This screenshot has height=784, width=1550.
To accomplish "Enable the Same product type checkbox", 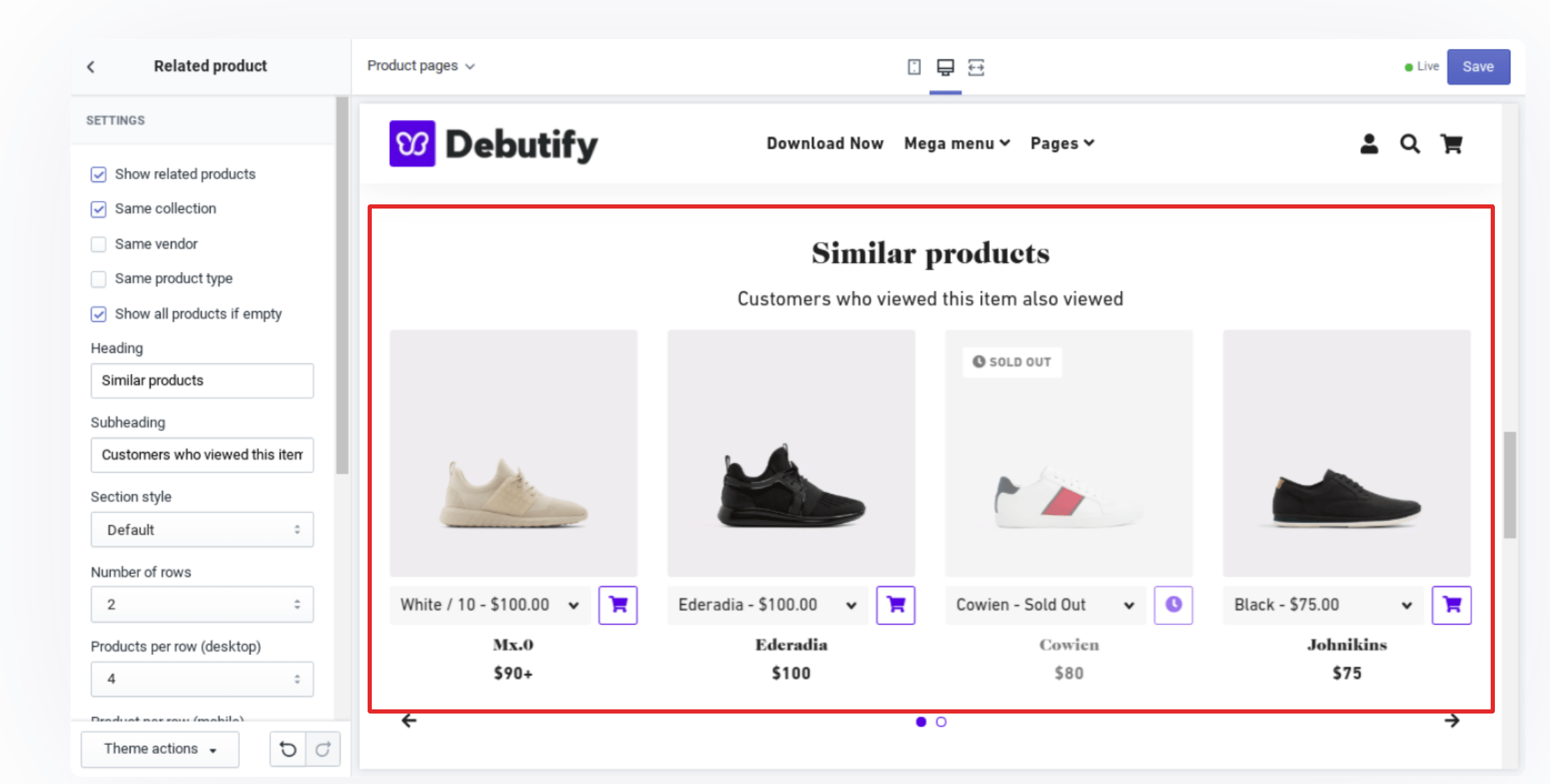I will click(98, 278).
